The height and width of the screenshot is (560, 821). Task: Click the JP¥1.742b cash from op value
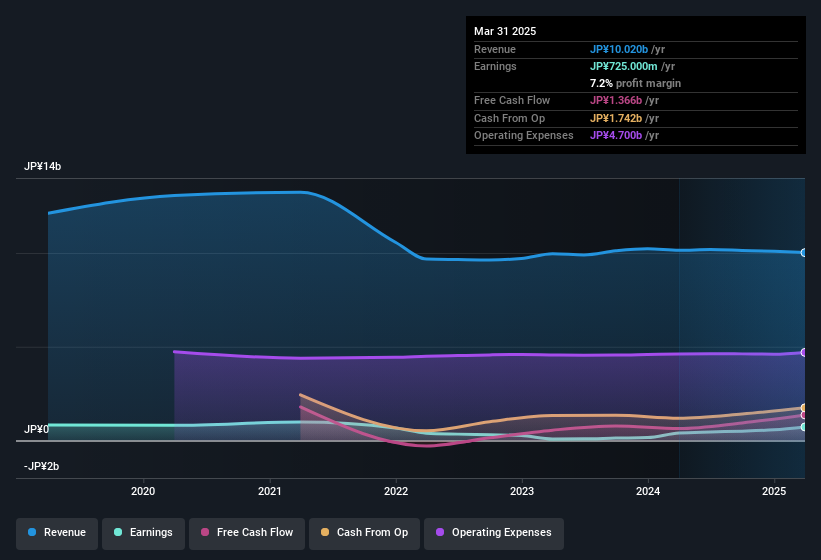pyautogui.click(x=616, y=118)
